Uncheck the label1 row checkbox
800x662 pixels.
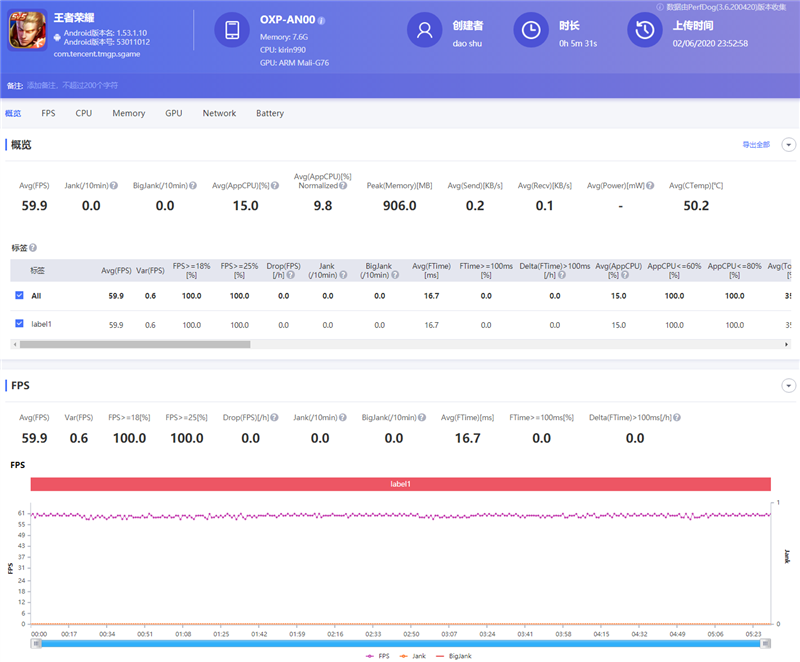pyautogui.click(x=20, y=324)
